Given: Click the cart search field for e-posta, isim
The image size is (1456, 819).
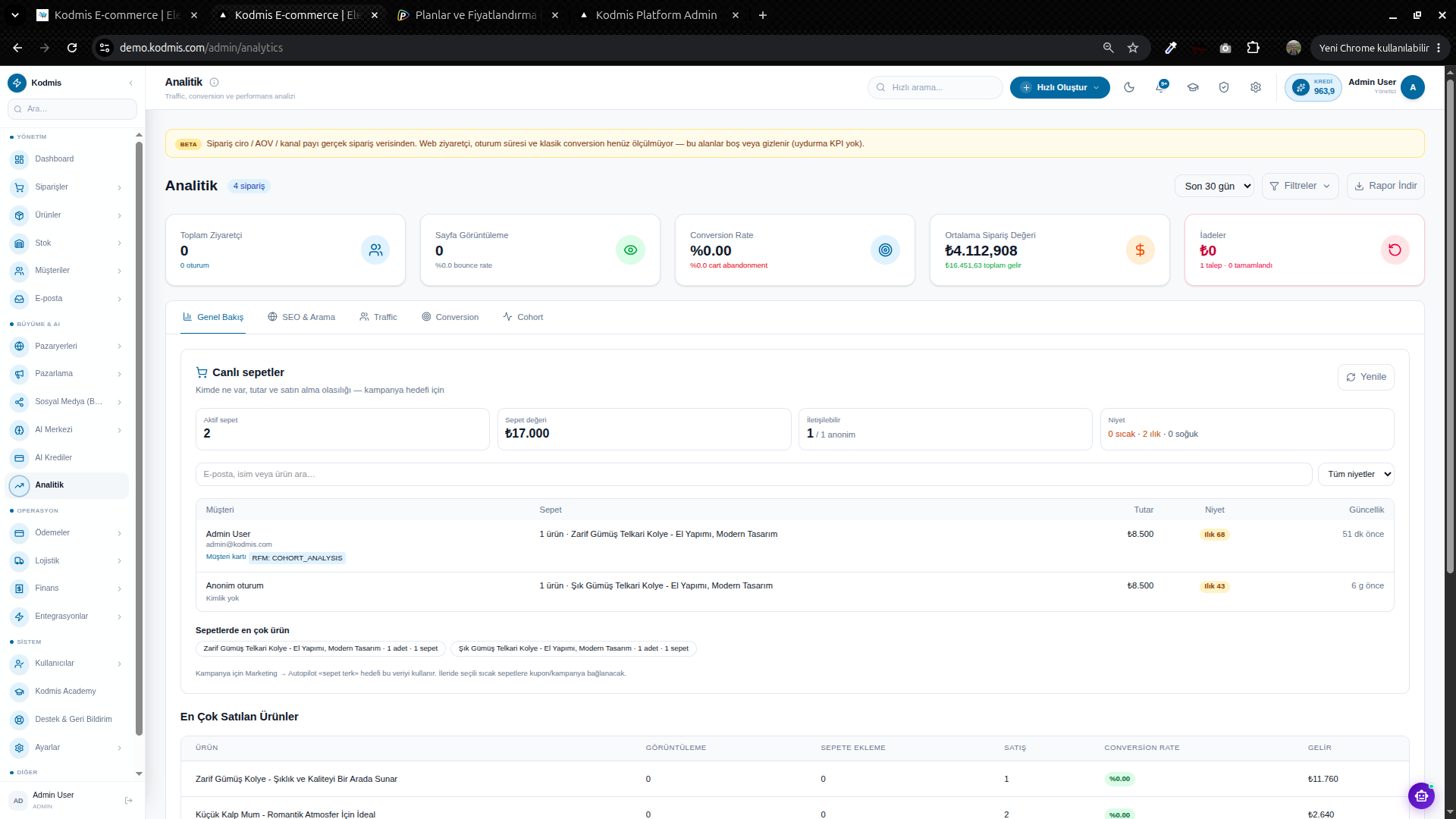Looking at the screenshot, I should point(754,474).
